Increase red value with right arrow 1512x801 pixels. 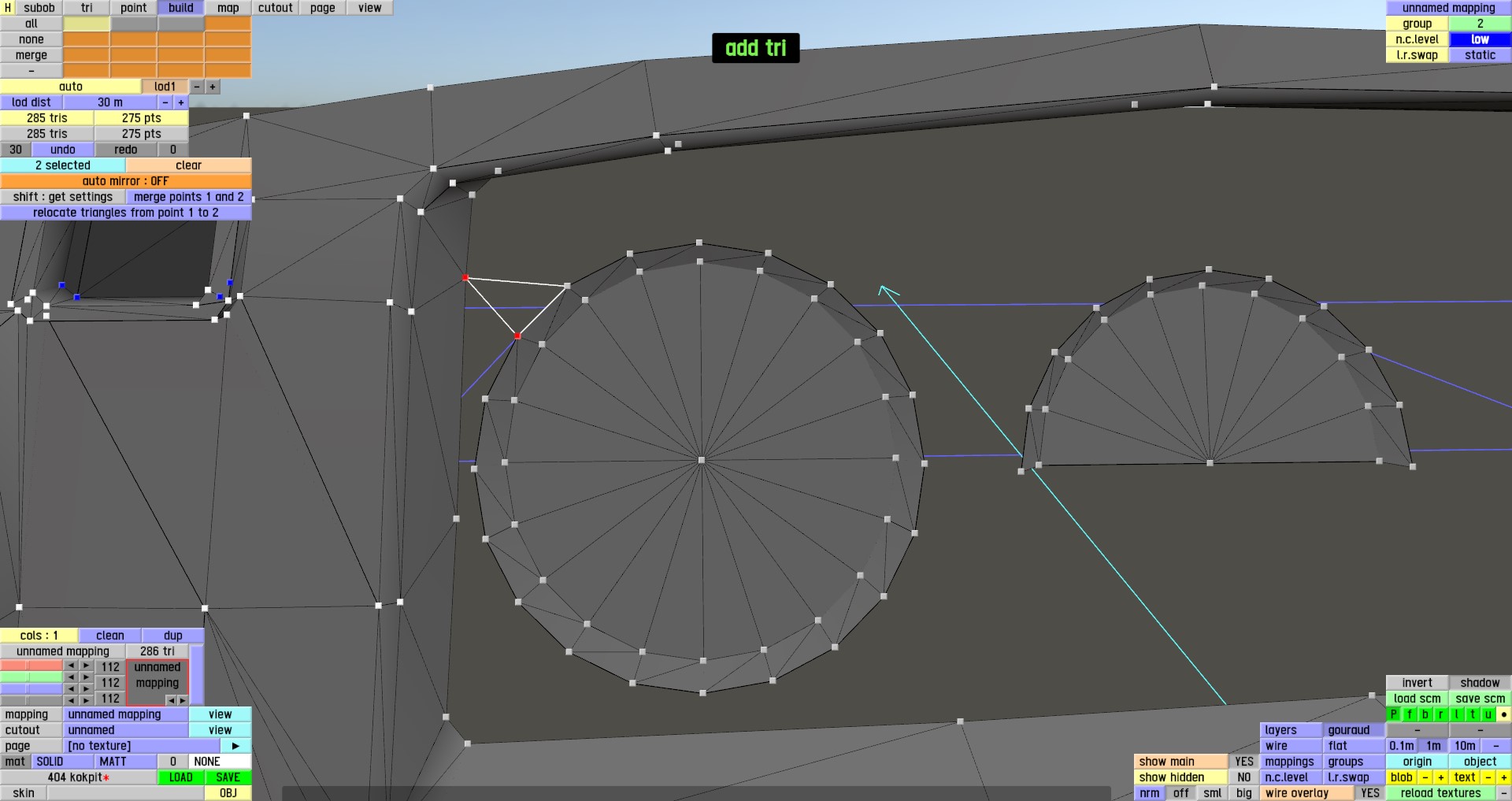[x=86, y=666]
